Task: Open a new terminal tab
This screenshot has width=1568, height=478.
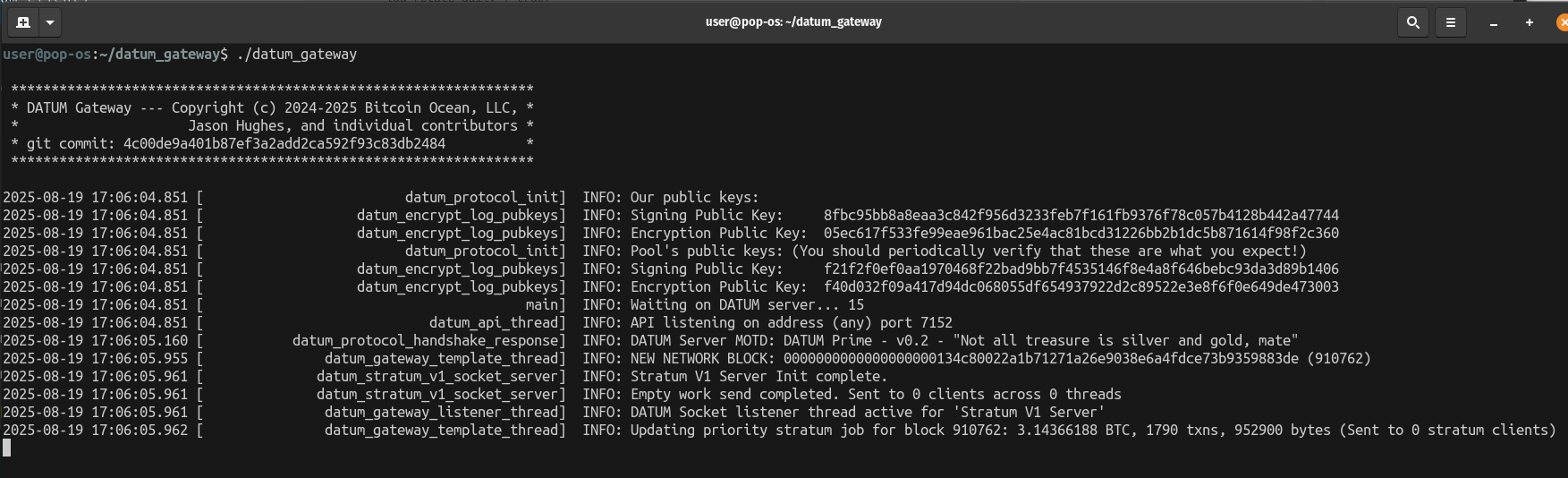Action: pyautogui.click(x=23, y=22)
